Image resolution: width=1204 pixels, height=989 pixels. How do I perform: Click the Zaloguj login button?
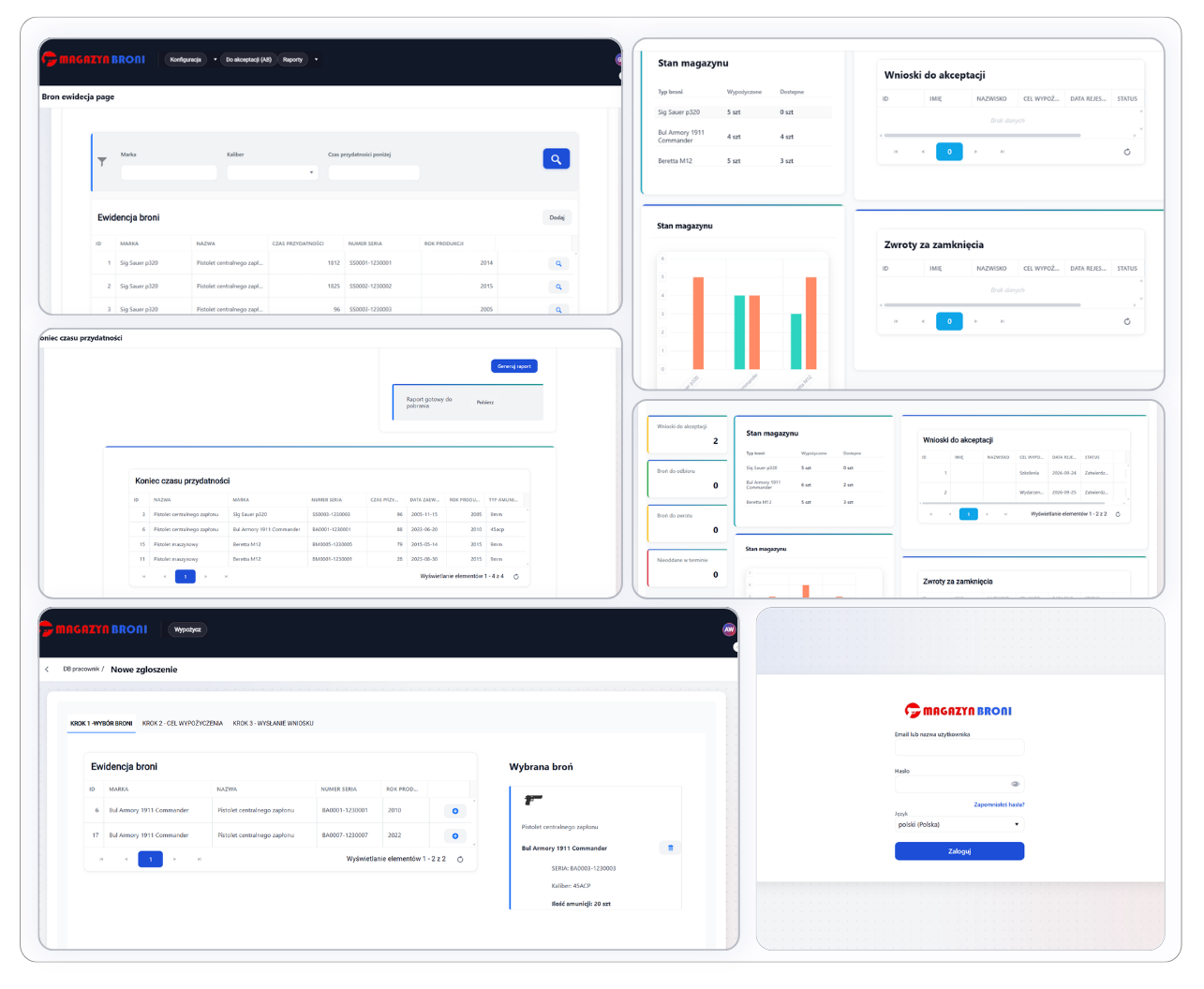click(x=959, y=851)
